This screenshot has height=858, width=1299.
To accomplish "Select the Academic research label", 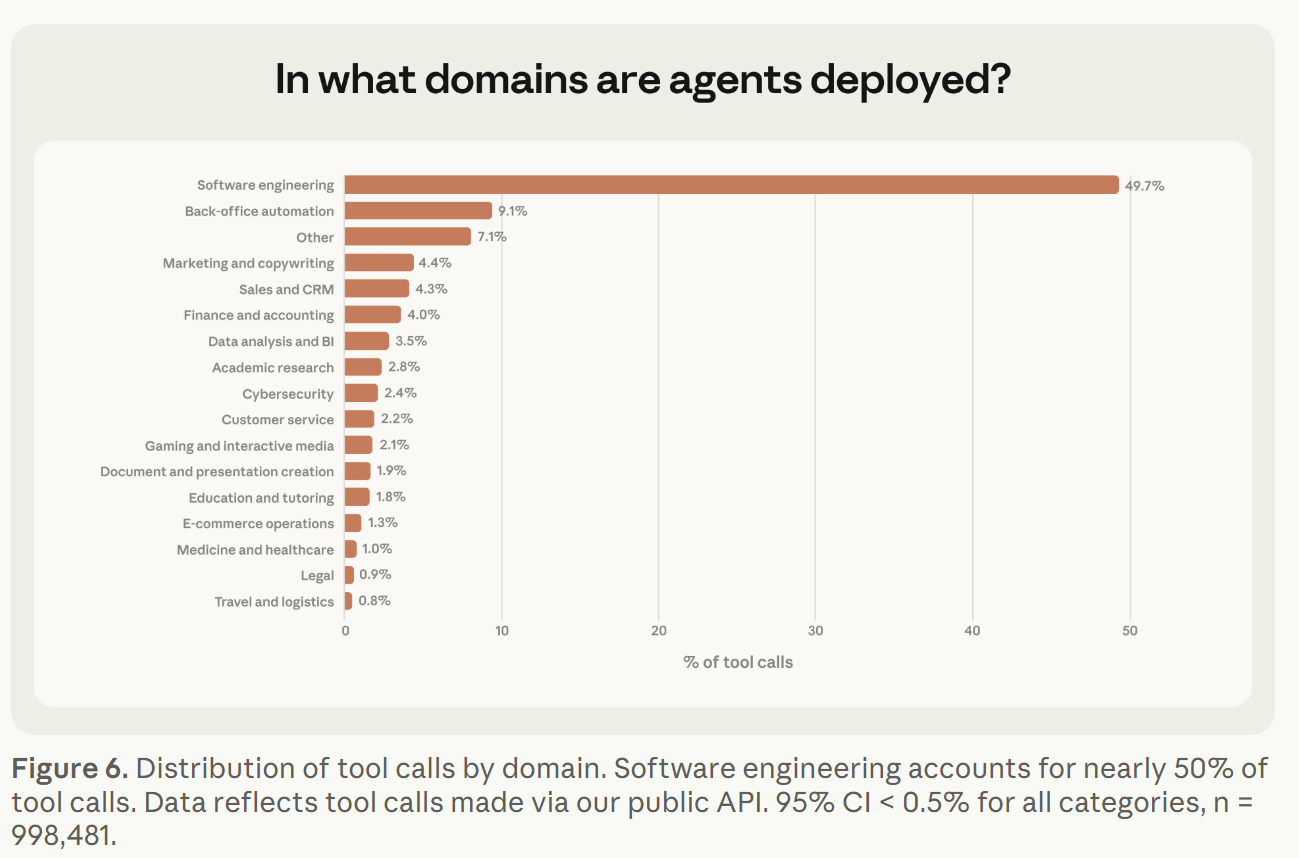I will point(272,367).
